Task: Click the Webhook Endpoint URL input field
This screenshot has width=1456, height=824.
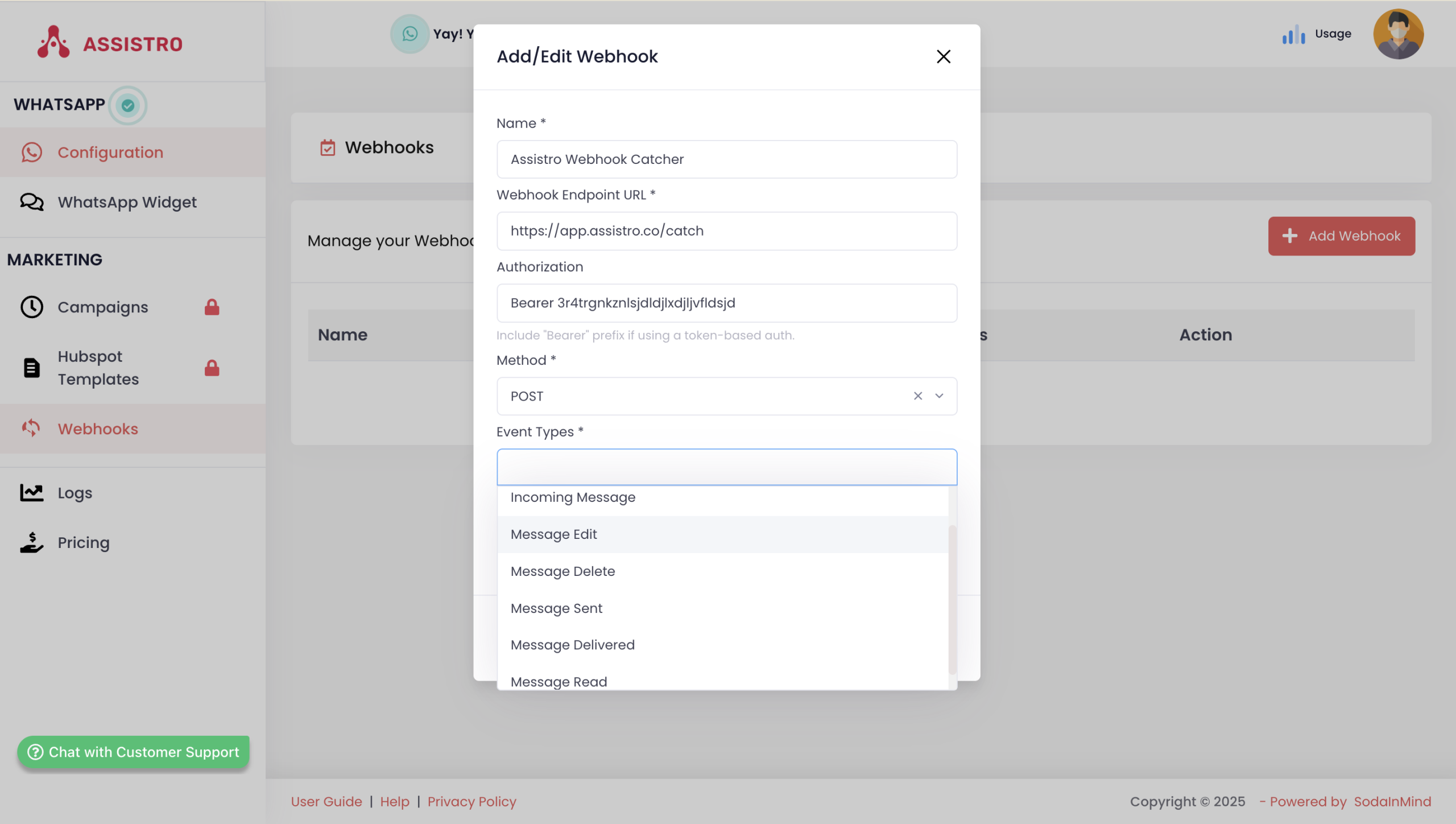Action: tap(726, 231)
